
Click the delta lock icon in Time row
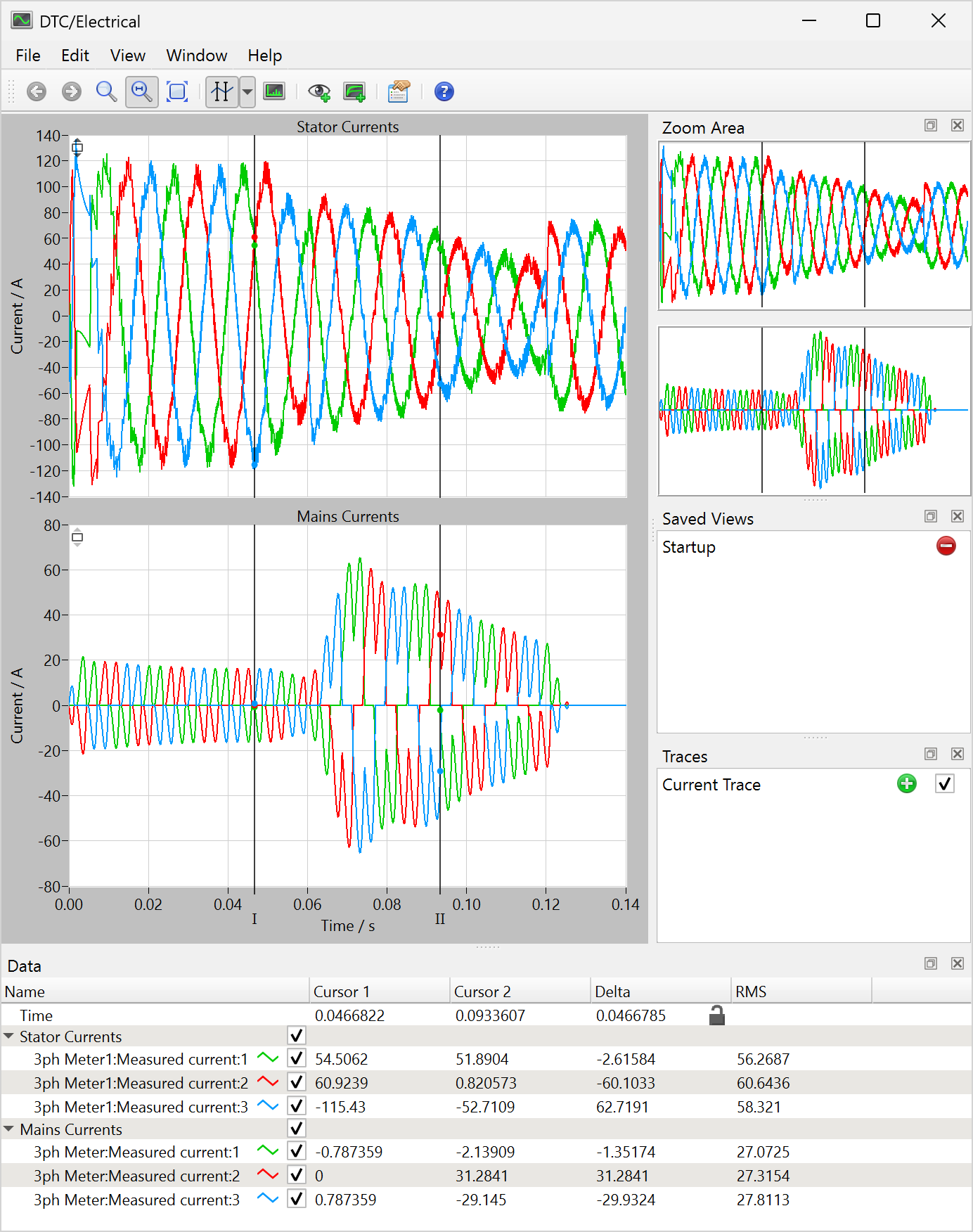pos(716,1015)
